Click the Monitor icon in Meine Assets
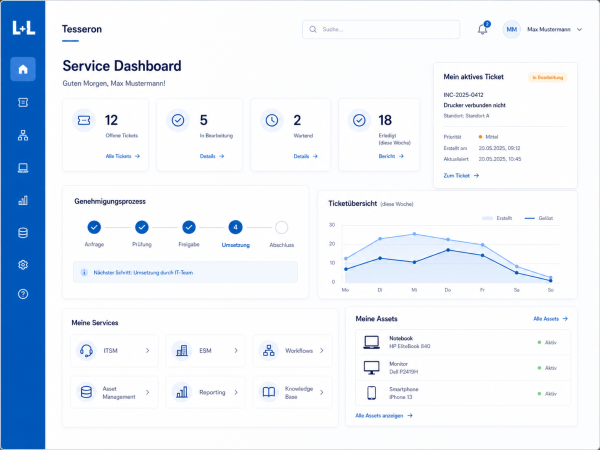This screenshot has height=450, width=600. tap(372, 368)
